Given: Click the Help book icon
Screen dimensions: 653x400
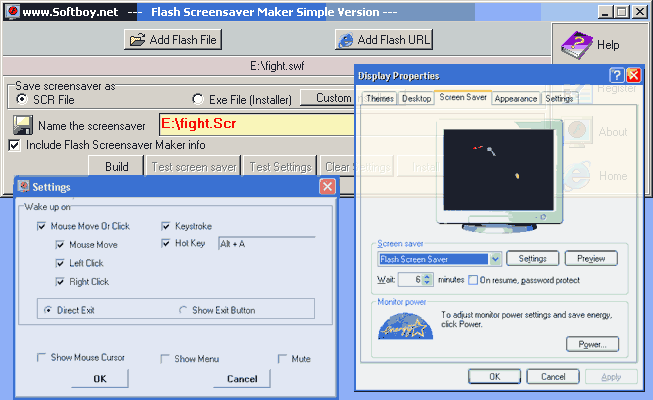Looking at the screenshot, I should point(576,44).
